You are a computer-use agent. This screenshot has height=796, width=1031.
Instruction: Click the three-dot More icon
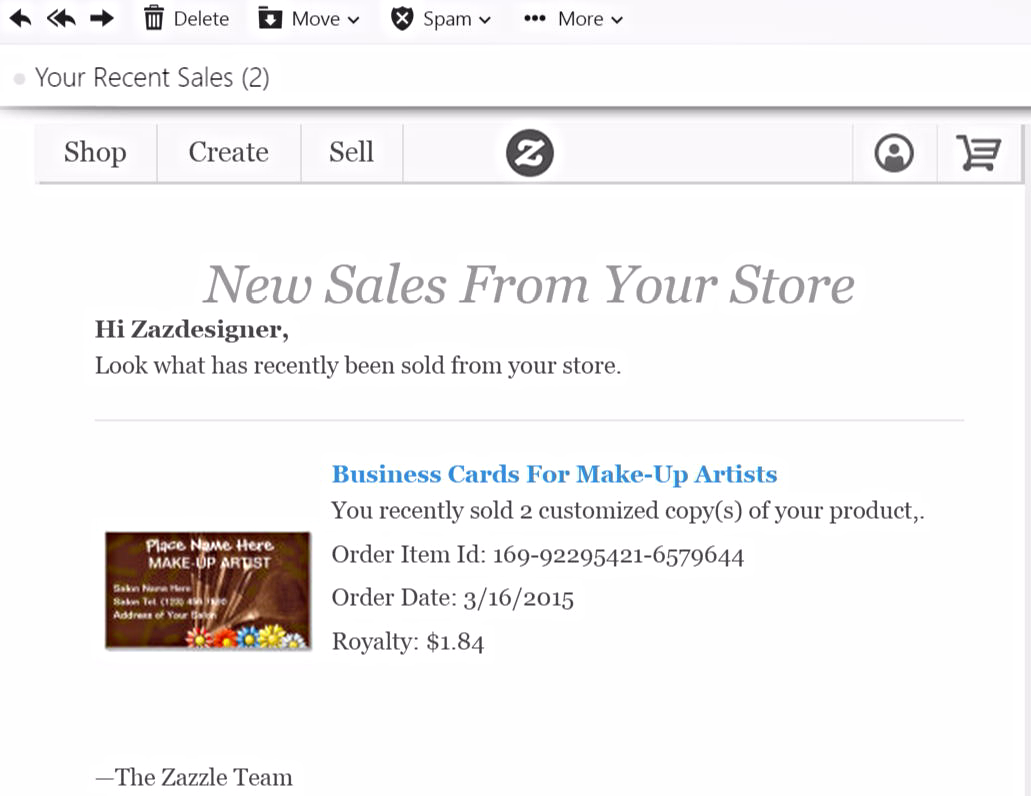[x=535, y=18]
